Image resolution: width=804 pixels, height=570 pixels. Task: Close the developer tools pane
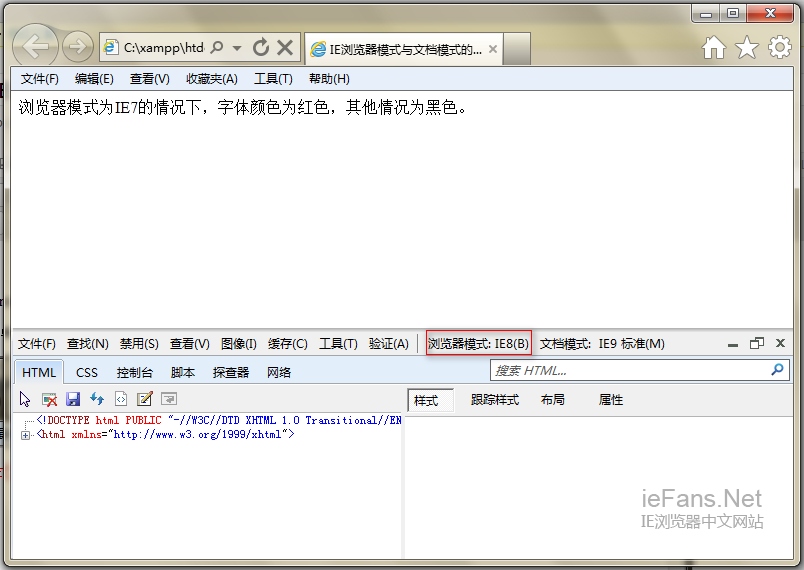click(780, 343)
